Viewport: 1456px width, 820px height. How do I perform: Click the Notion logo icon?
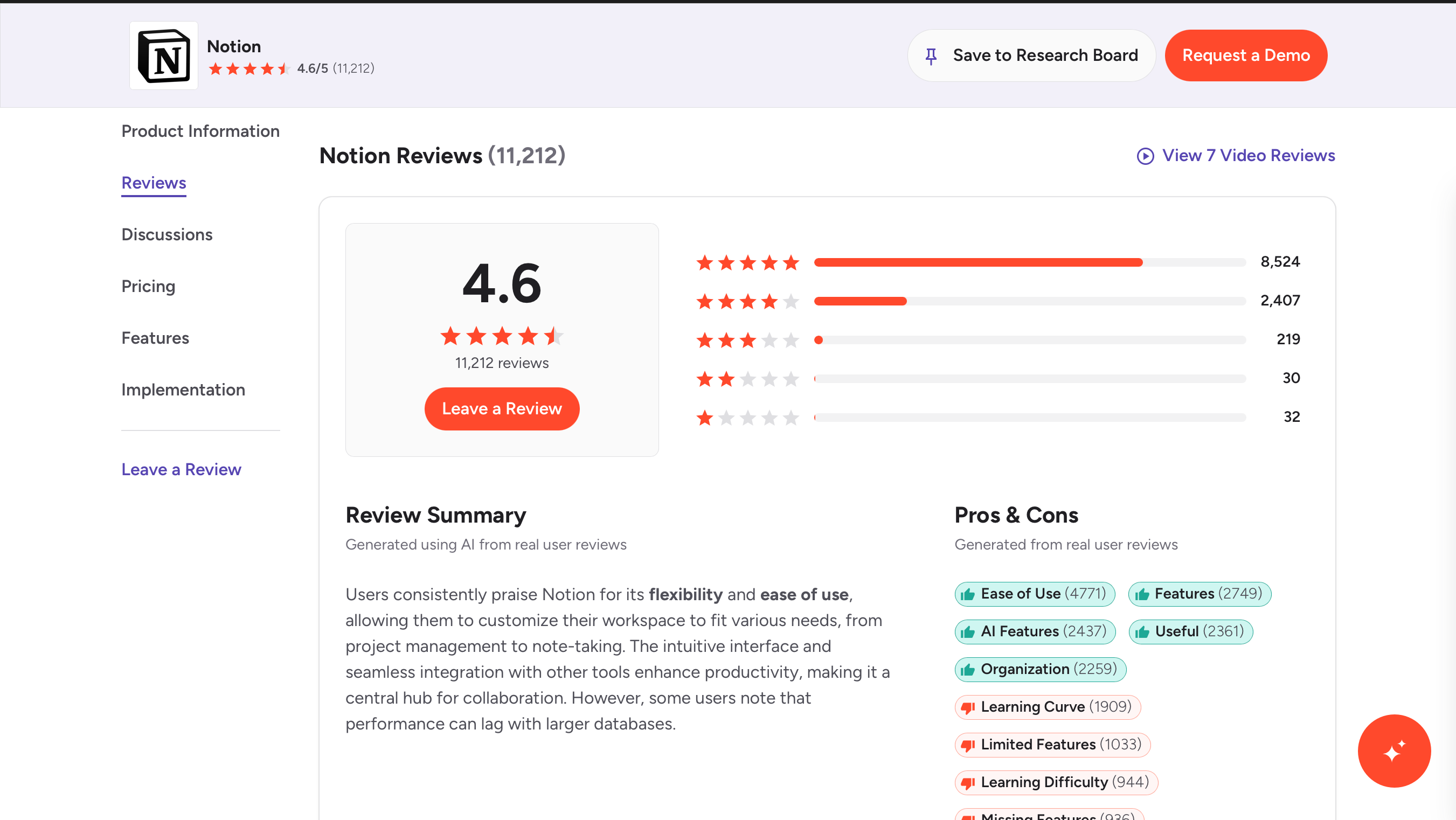(163, 55)
